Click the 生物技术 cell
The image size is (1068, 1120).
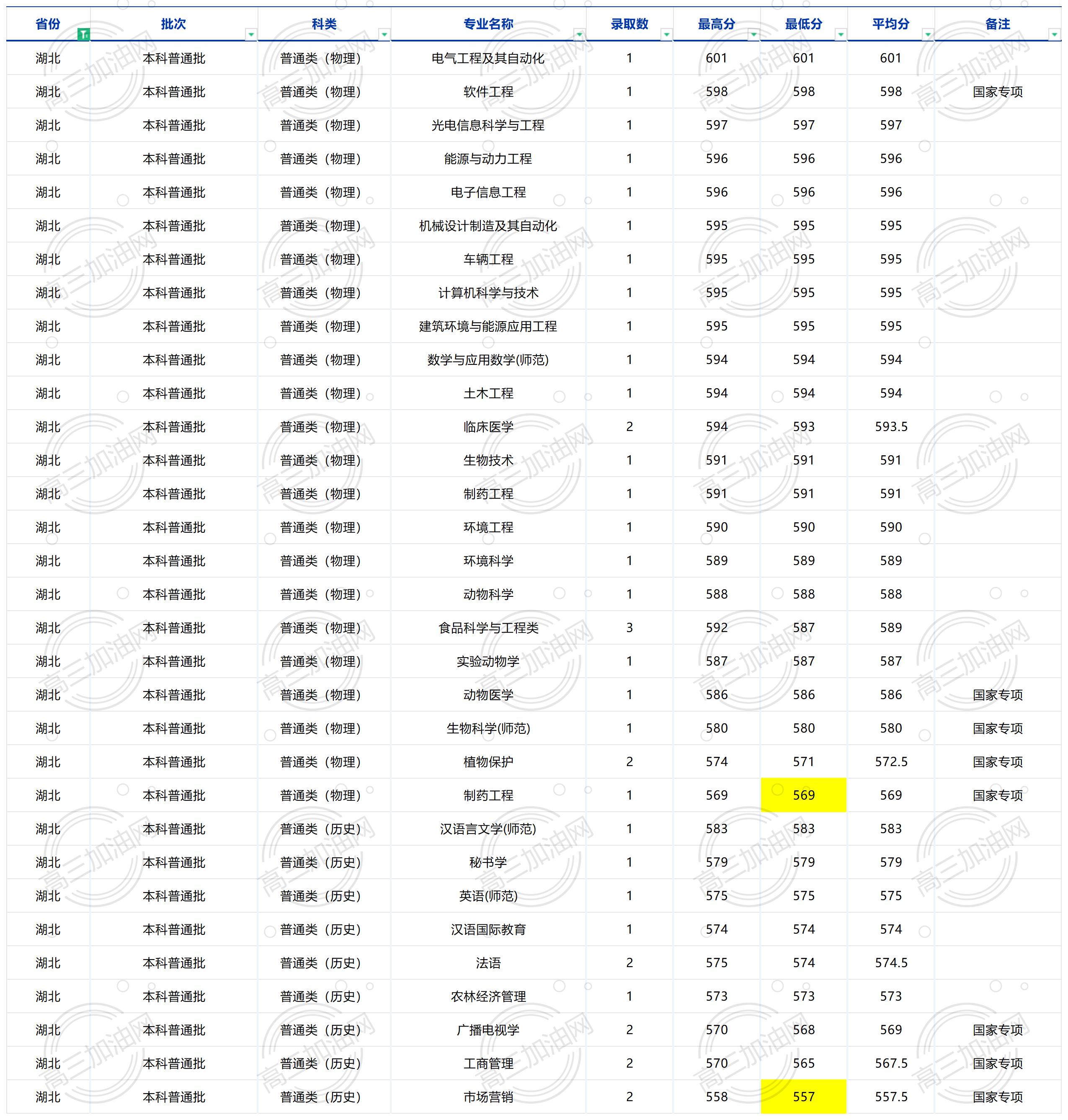click(488, 461)
